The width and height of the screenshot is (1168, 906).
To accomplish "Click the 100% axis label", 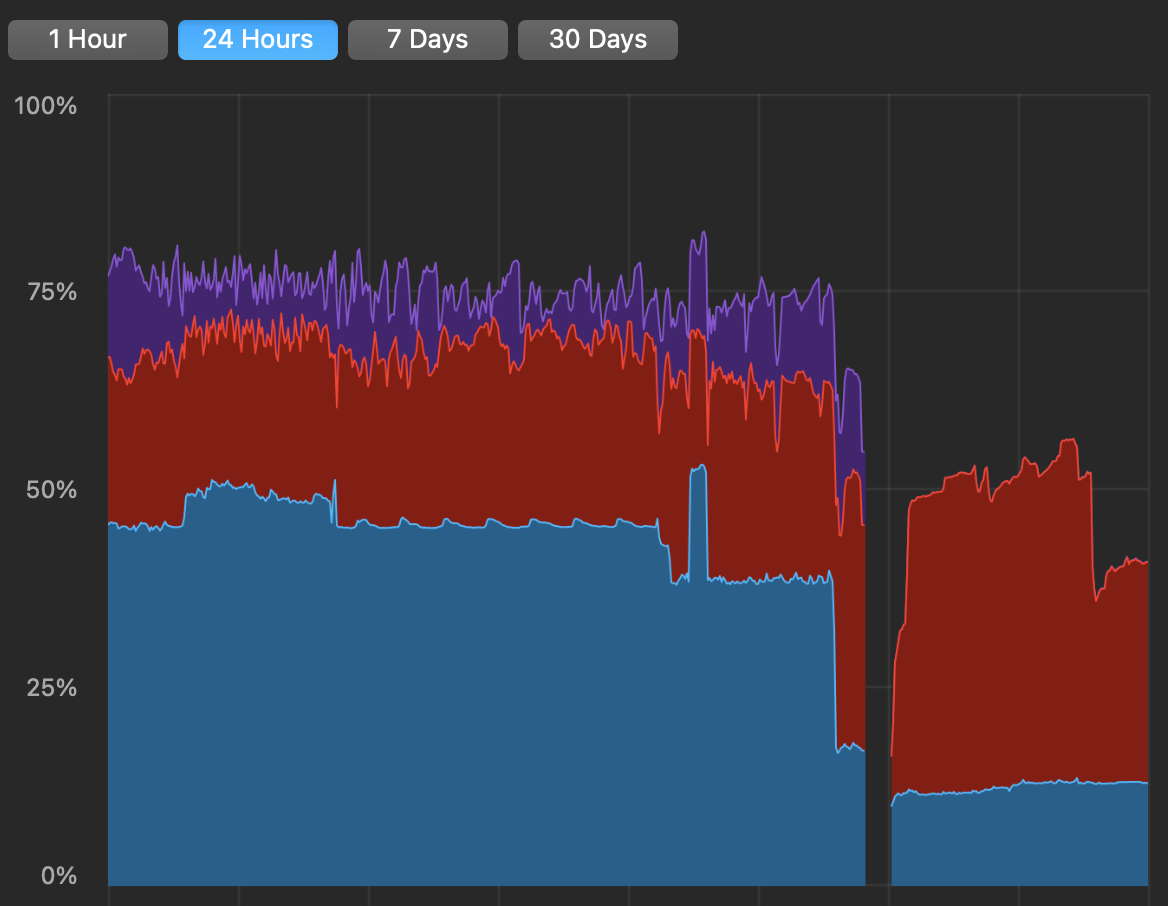I will point(45,105).
